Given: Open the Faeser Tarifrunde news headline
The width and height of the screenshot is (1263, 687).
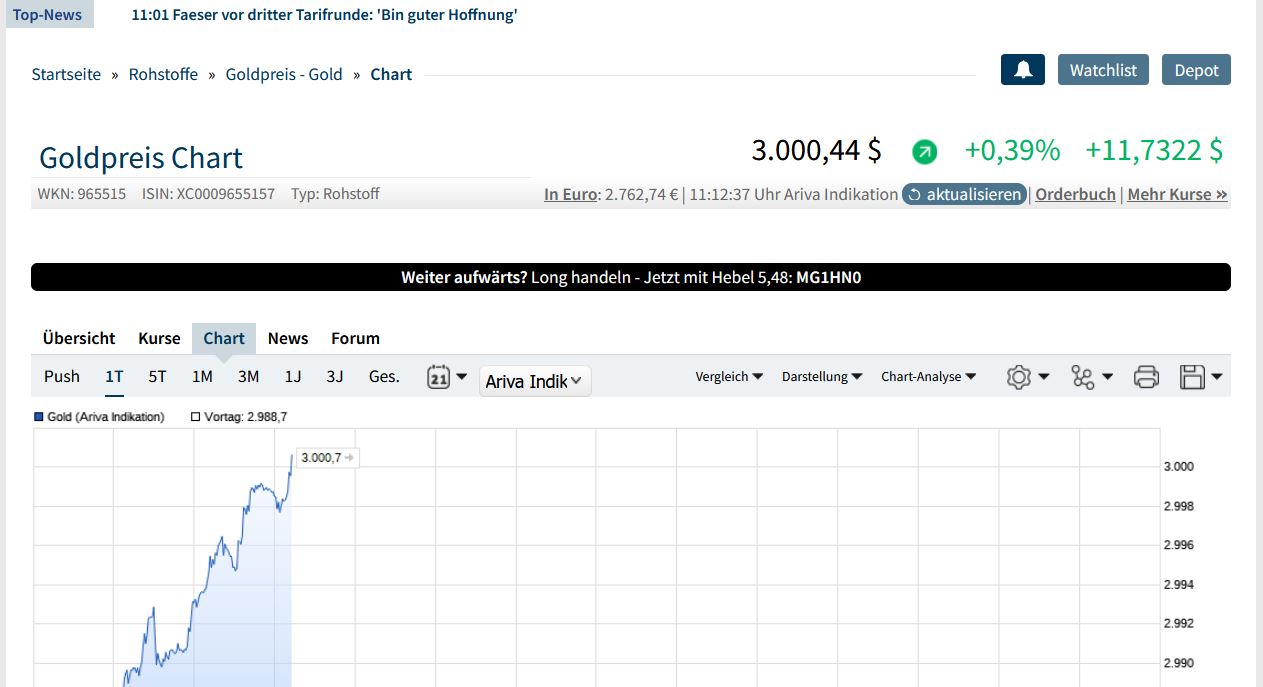Looking at the screenshot, I should 324,15.
